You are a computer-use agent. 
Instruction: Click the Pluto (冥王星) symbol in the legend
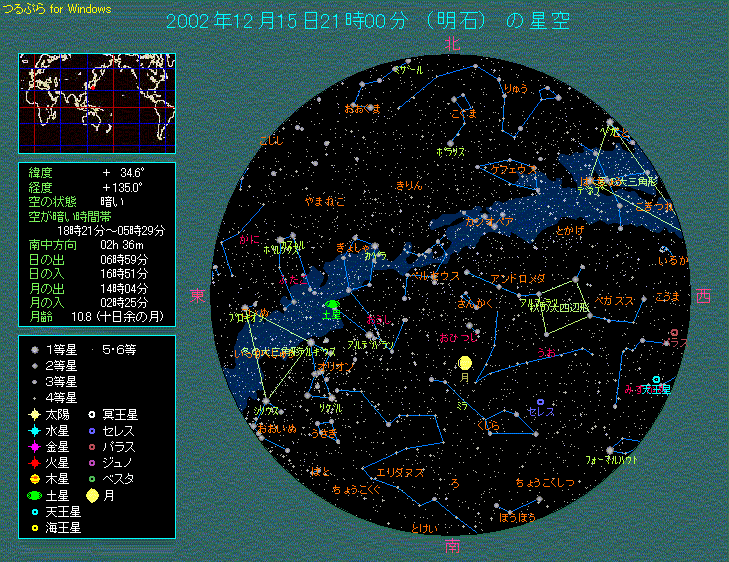pos(92,414)
